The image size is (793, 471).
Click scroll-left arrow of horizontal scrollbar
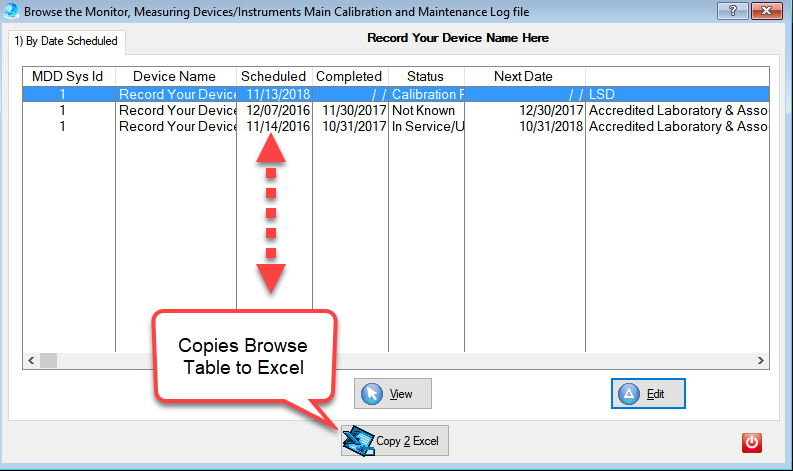[31, 361]
